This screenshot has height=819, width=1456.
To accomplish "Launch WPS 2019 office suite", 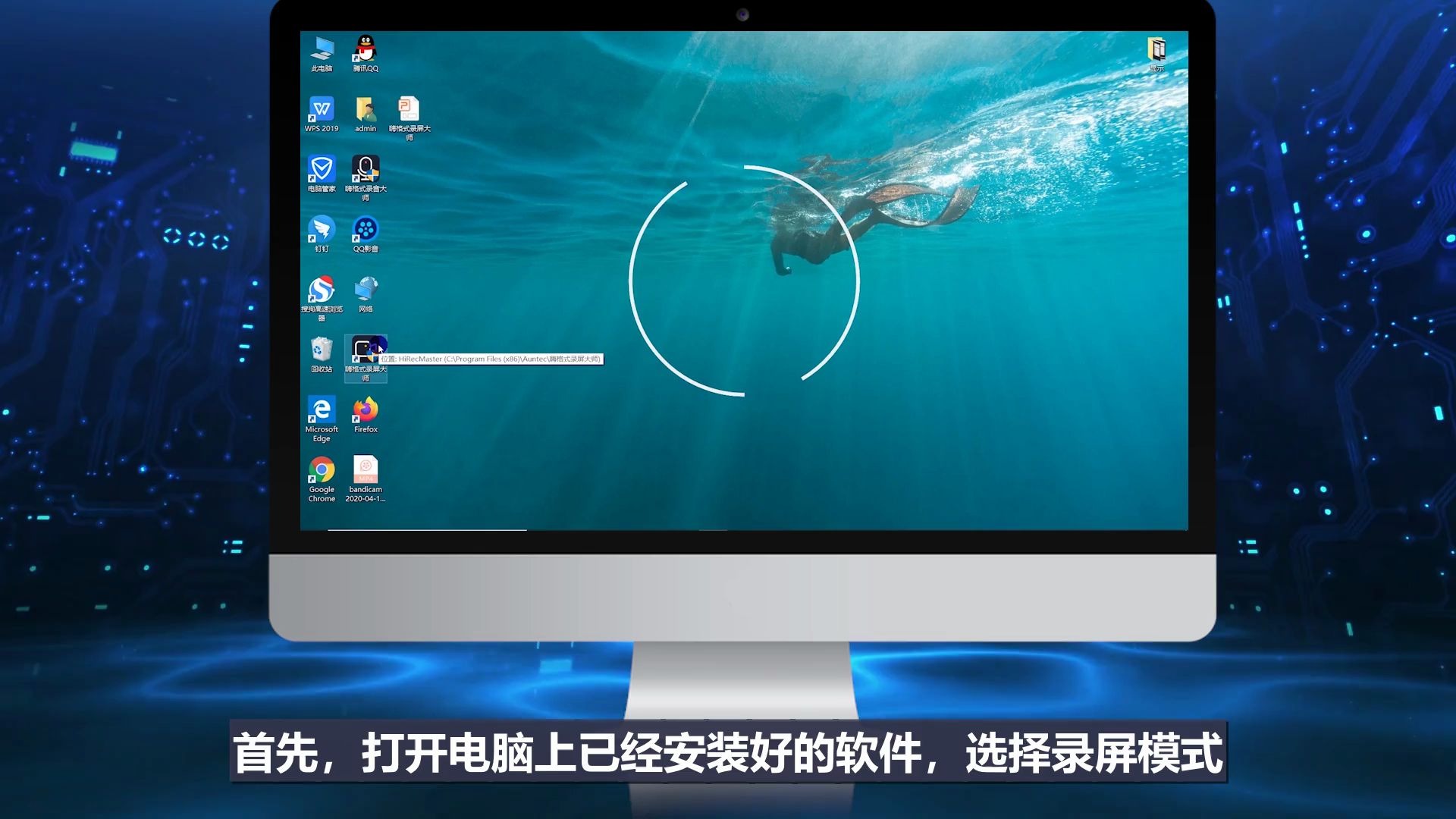I will point(320,110).
